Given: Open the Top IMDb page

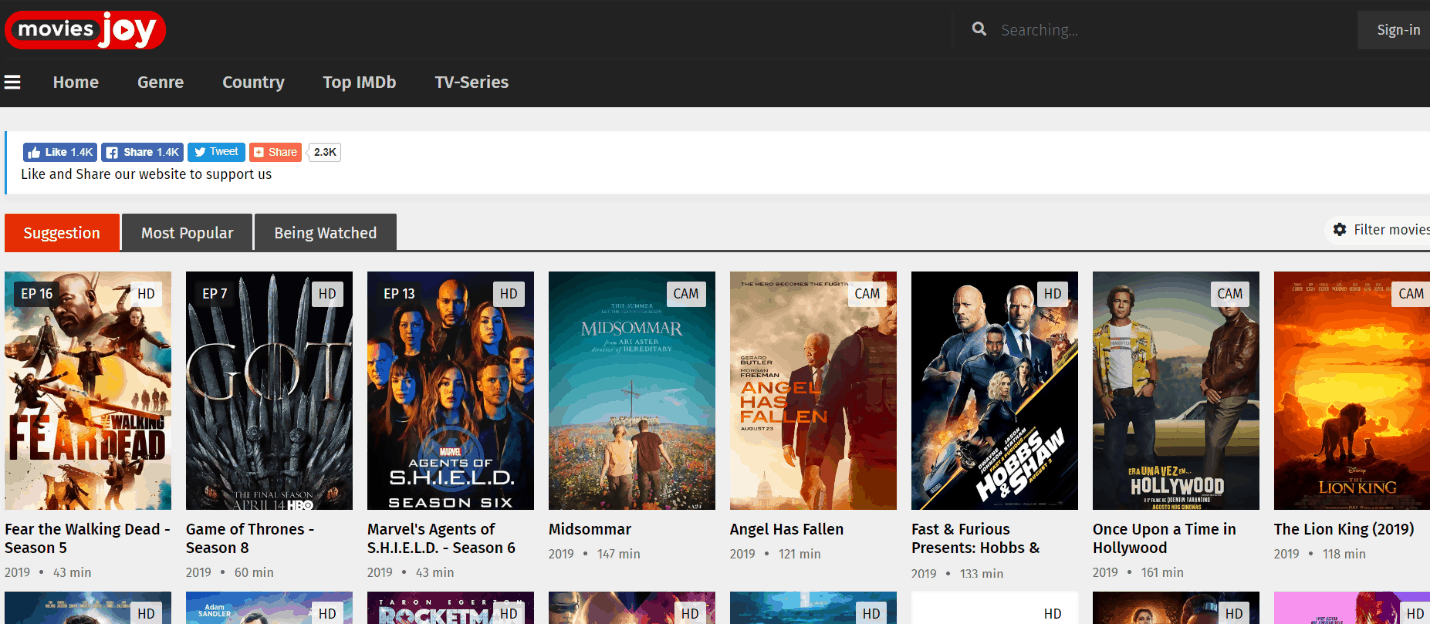Looking at the screenshot, I should [359, 82].
